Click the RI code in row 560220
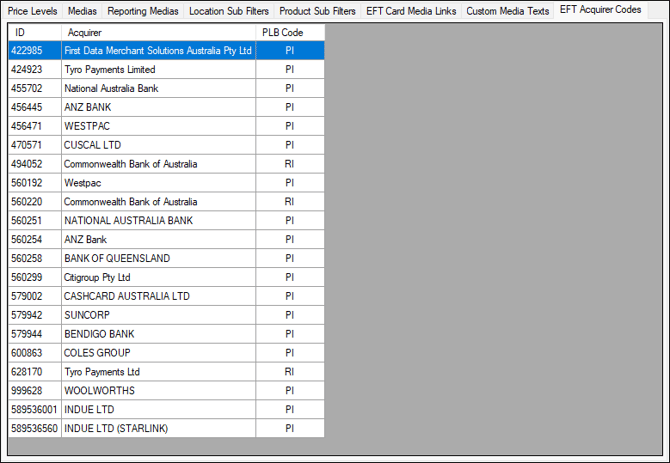Image resolution: width=670 pixels, height=463 pixels. point(290,201)
